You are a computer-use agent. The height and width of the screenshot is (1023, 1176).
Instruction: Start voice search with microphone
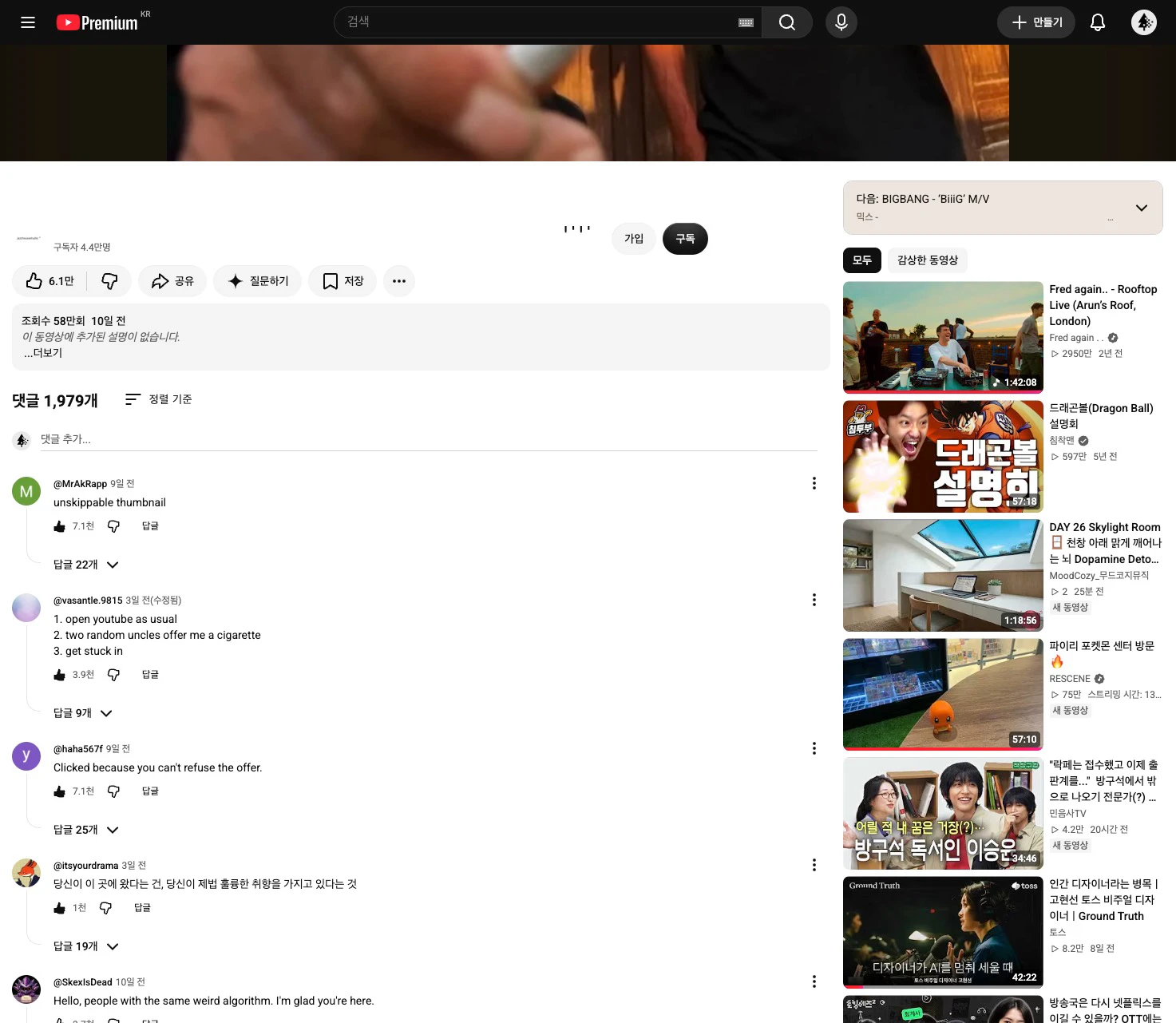(x=841, y=22)
